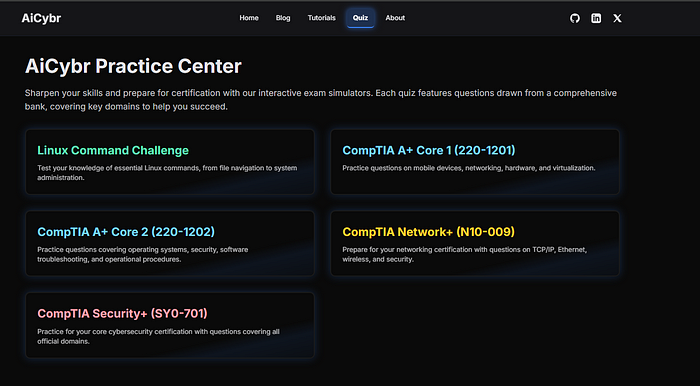This screenshot has height=386, width=700.
Task: Click text about mobile devices, networking, hardware
Action: [x=469, y=168]
